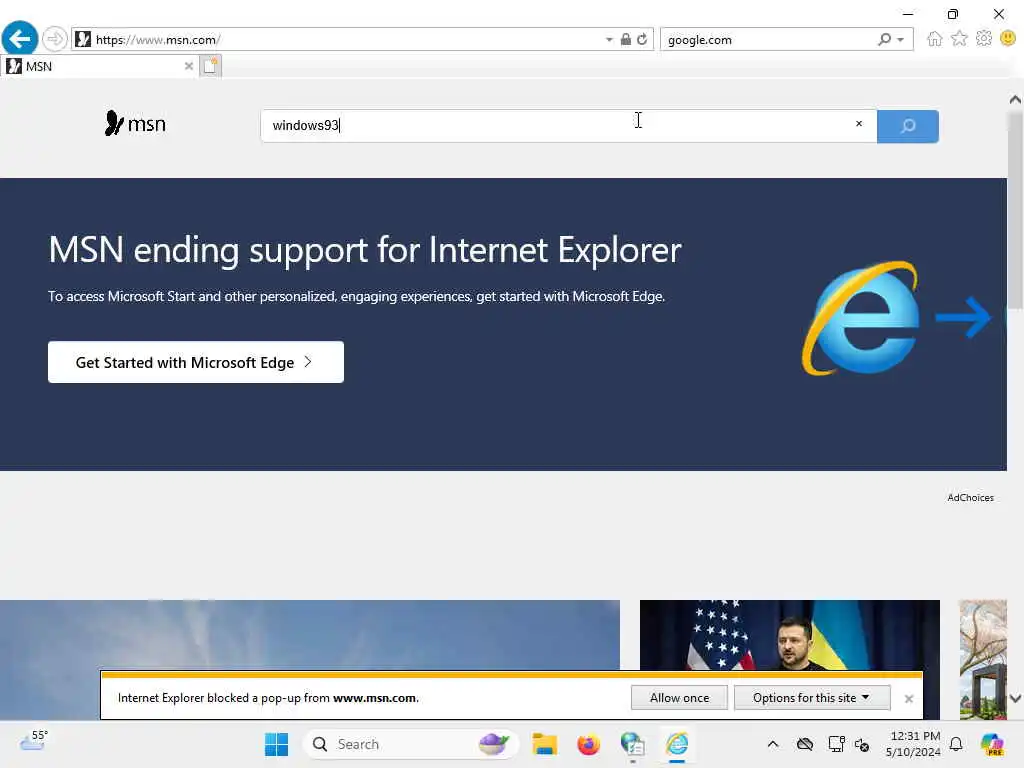Open the Tools gear menu
Image resolution: width=1024 pixels, height=768 pixels.
(x=984, y=39)
